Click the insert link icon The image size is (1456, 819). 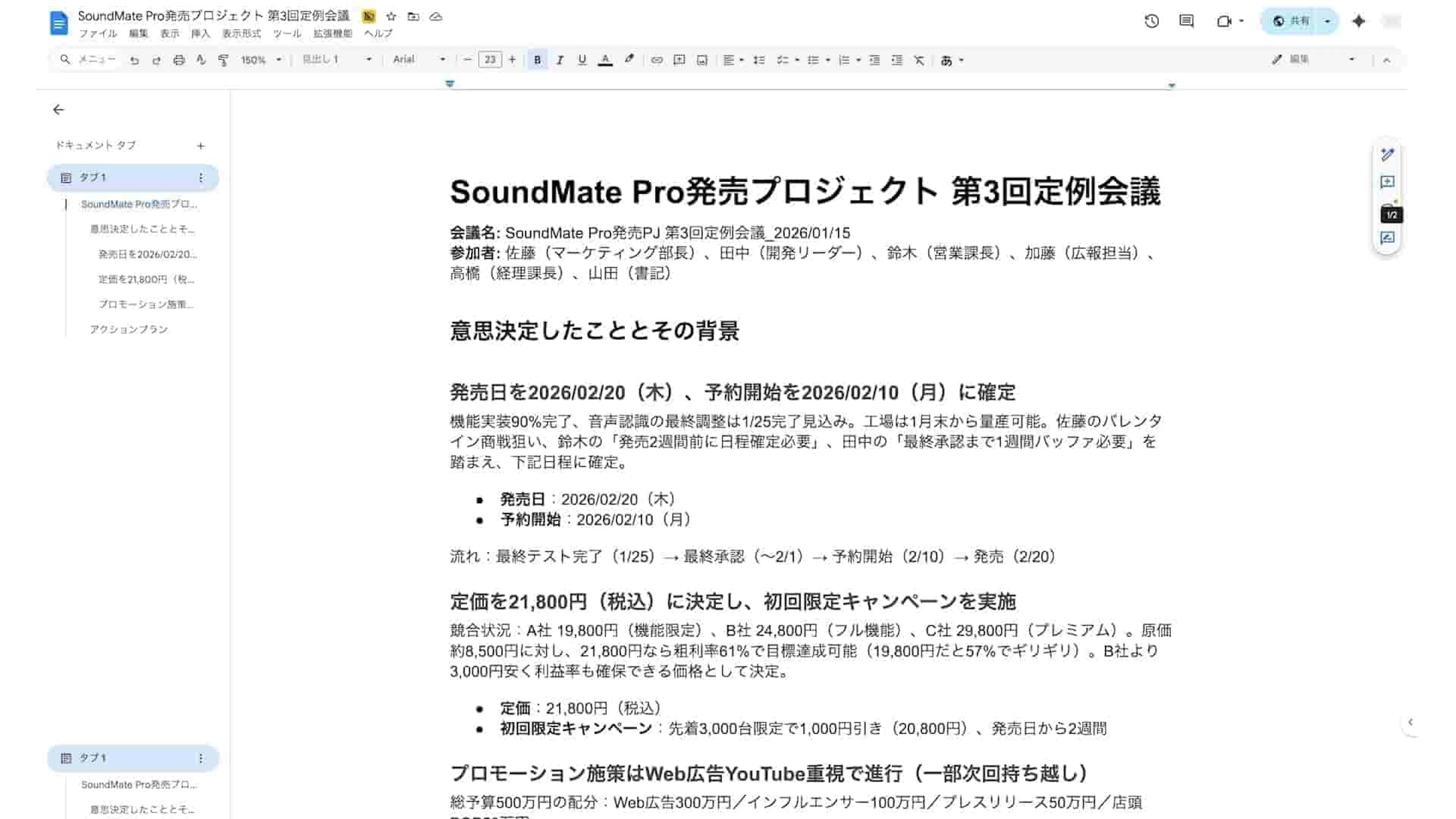click(656, 60)
